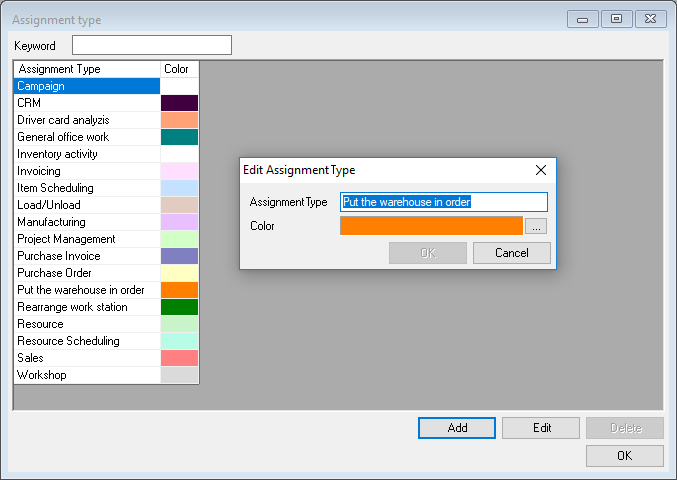Select Driver card analyzis row
The image size is (677, 480).
pos(86,120)
